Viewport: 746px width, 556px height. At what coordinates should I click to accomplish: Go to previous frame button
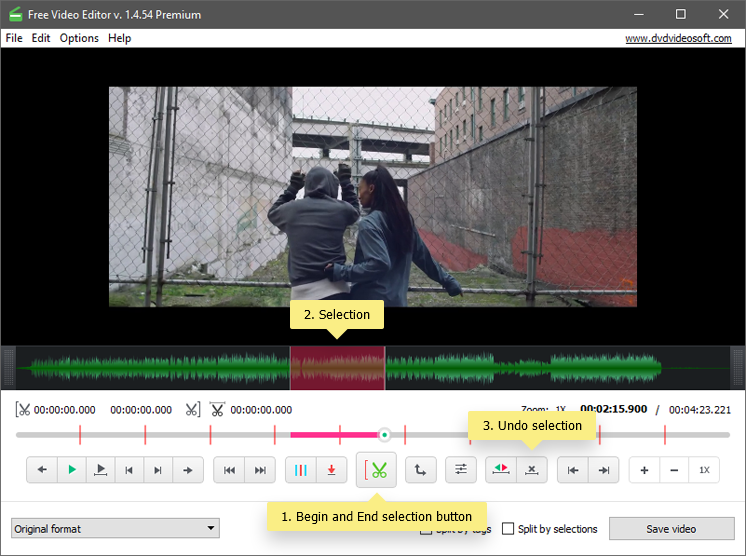click(x=129, y=470)
